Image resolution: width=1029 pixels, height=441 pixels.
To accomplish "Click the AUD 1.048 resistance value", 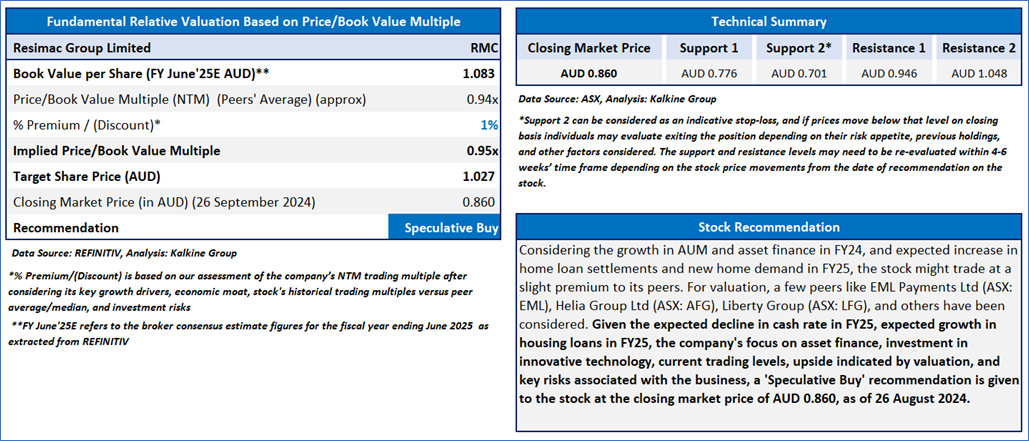I will coord(978,74).
